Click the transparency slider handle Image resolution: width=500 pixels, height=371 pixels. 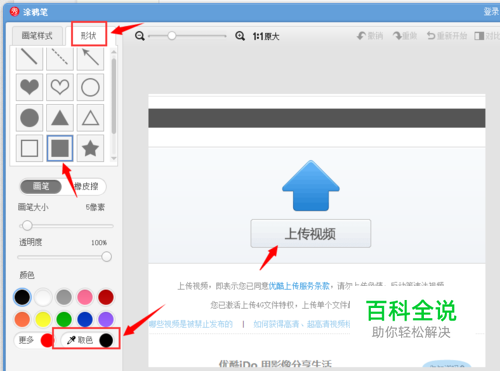(106, 257)
